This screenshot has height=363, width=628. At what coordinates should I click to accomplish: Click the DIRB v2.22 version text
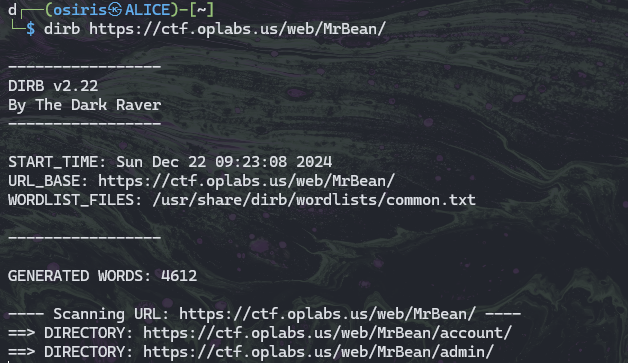(53, 86)
